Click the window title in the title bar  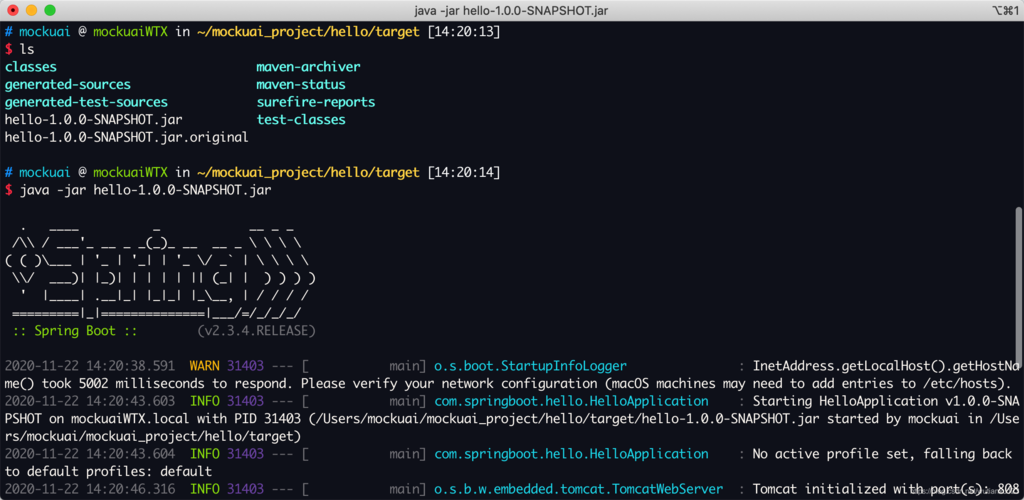click(x=511, y=10)
